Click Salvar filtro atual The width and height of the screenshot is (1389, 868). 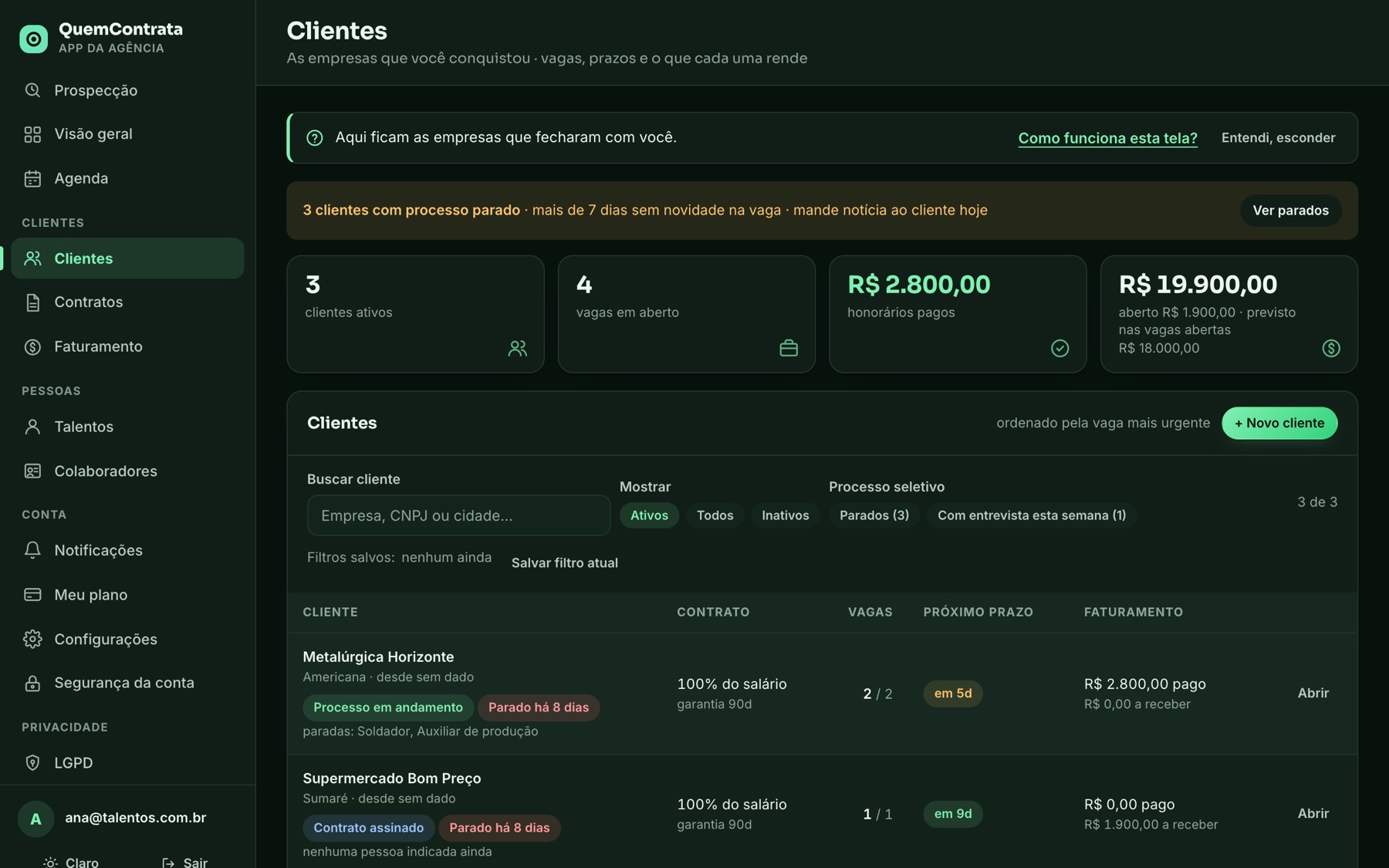pyautogui.click(x=564, y=562)
